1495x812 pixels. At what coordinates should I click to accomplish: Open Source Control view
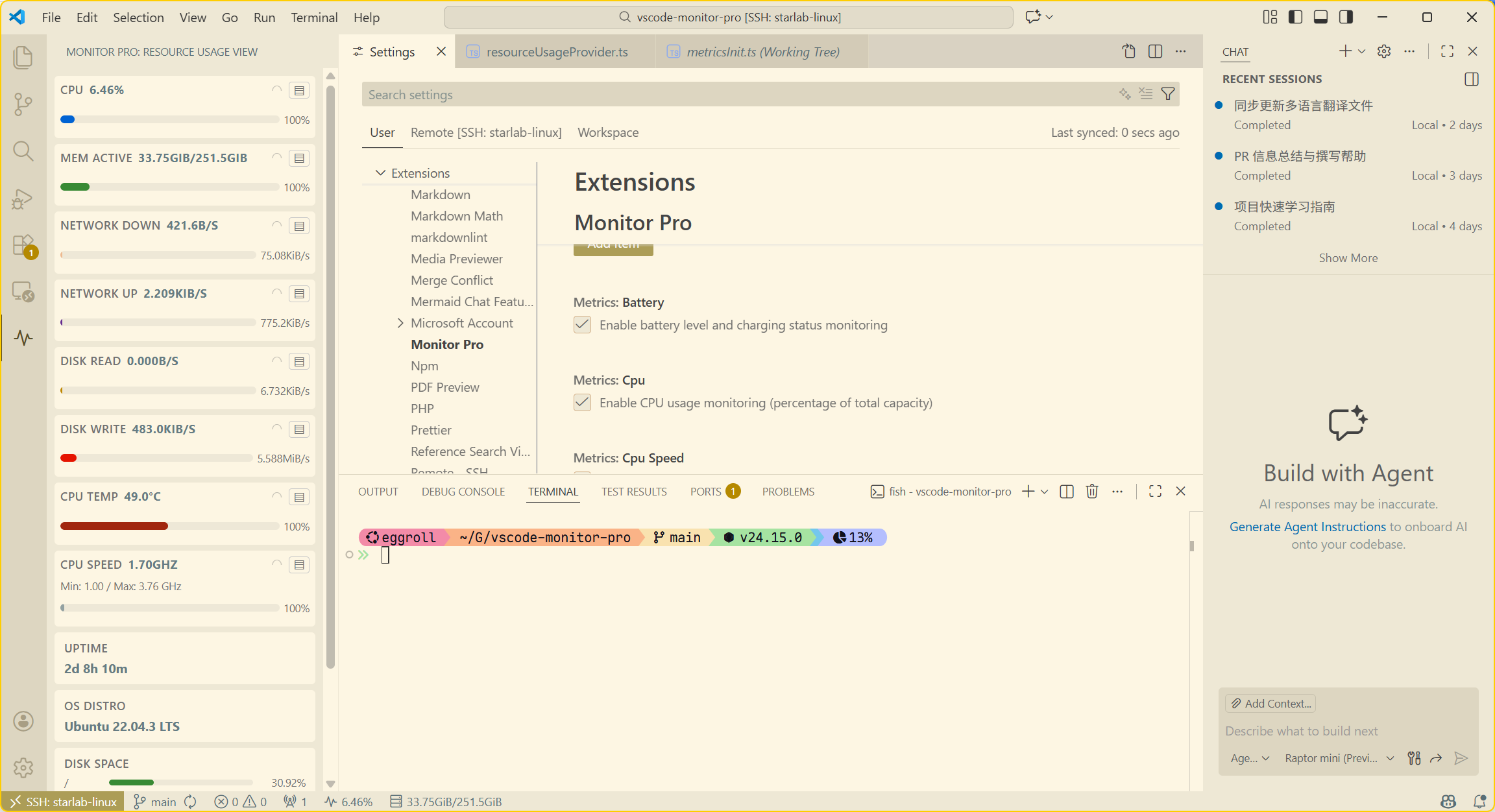pos(23,104)
